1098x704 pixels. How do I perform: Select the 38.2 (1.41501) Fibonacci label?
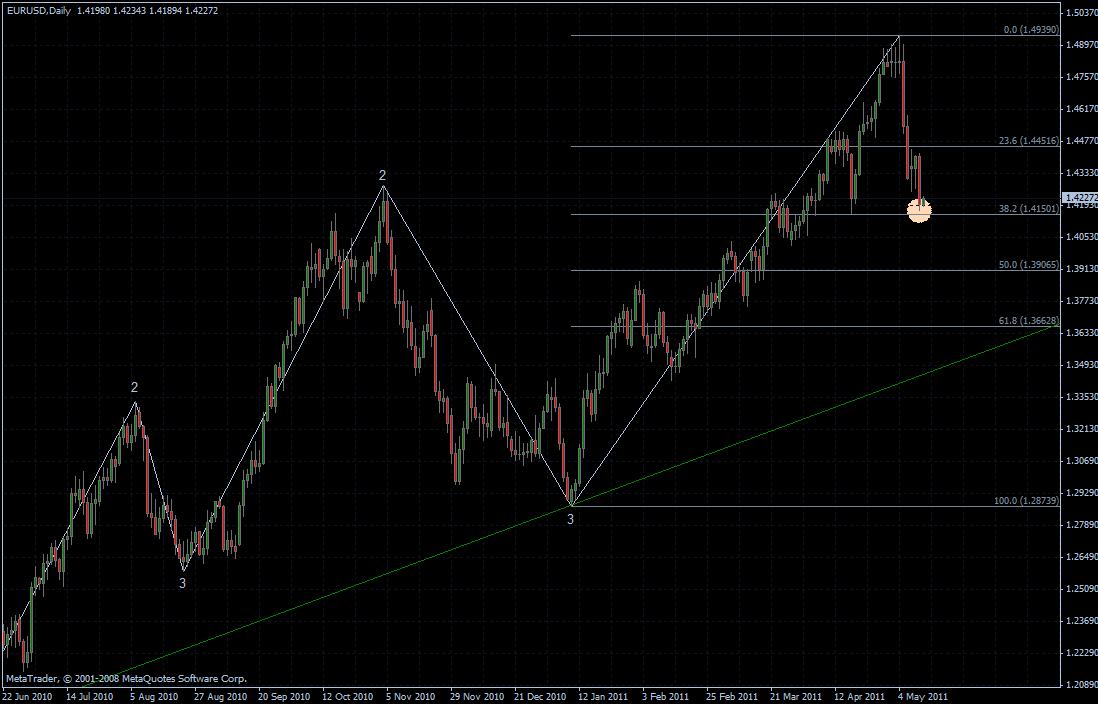tap(1029, 209)
